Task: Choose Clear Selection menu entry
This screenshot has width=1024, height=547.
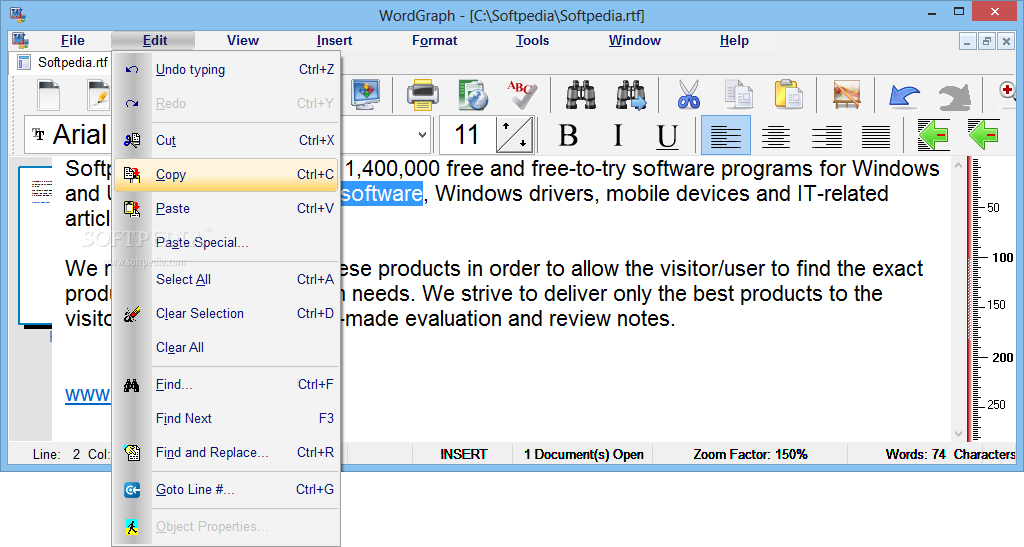Action: 226,313
